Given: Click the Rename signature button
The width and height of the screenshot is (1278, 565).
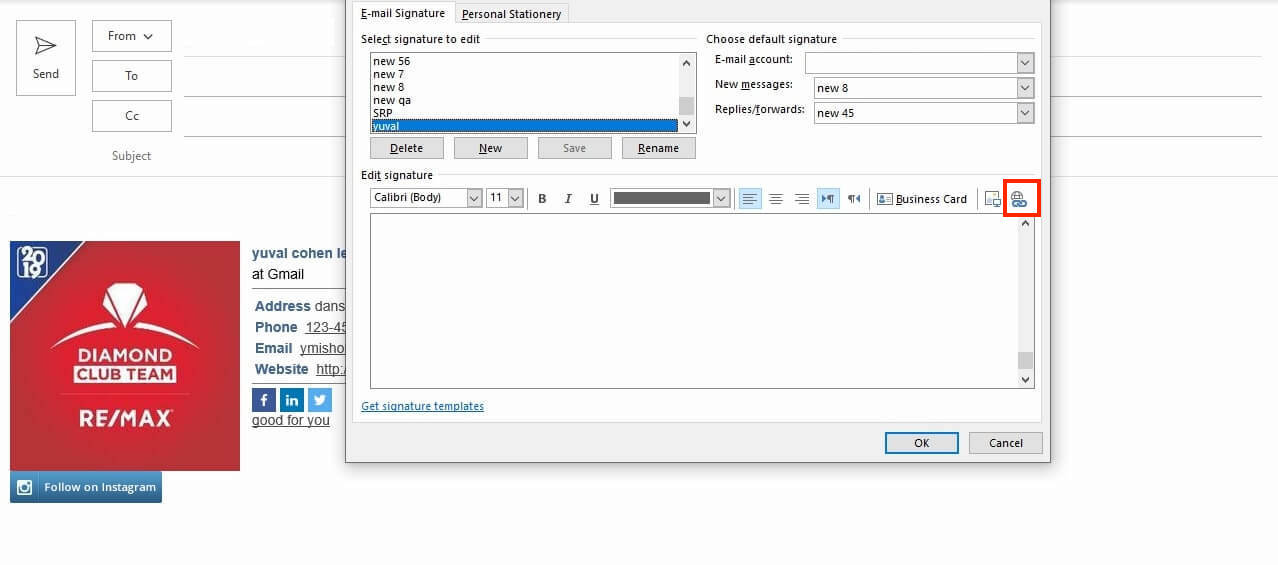Looking at the screenshot, I should coord(658,148).
